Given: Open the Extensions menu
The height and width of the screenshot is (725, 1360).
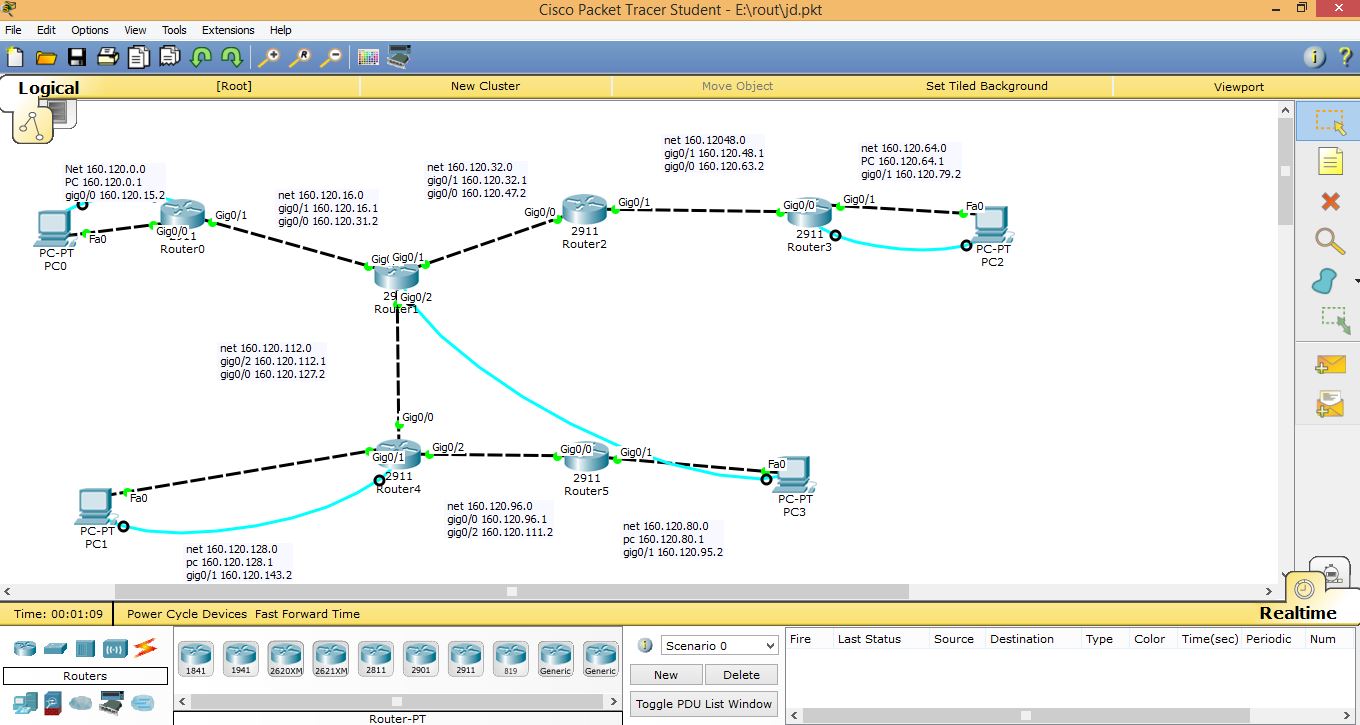Looking at the screenshot, I should [x=228, y=30].
